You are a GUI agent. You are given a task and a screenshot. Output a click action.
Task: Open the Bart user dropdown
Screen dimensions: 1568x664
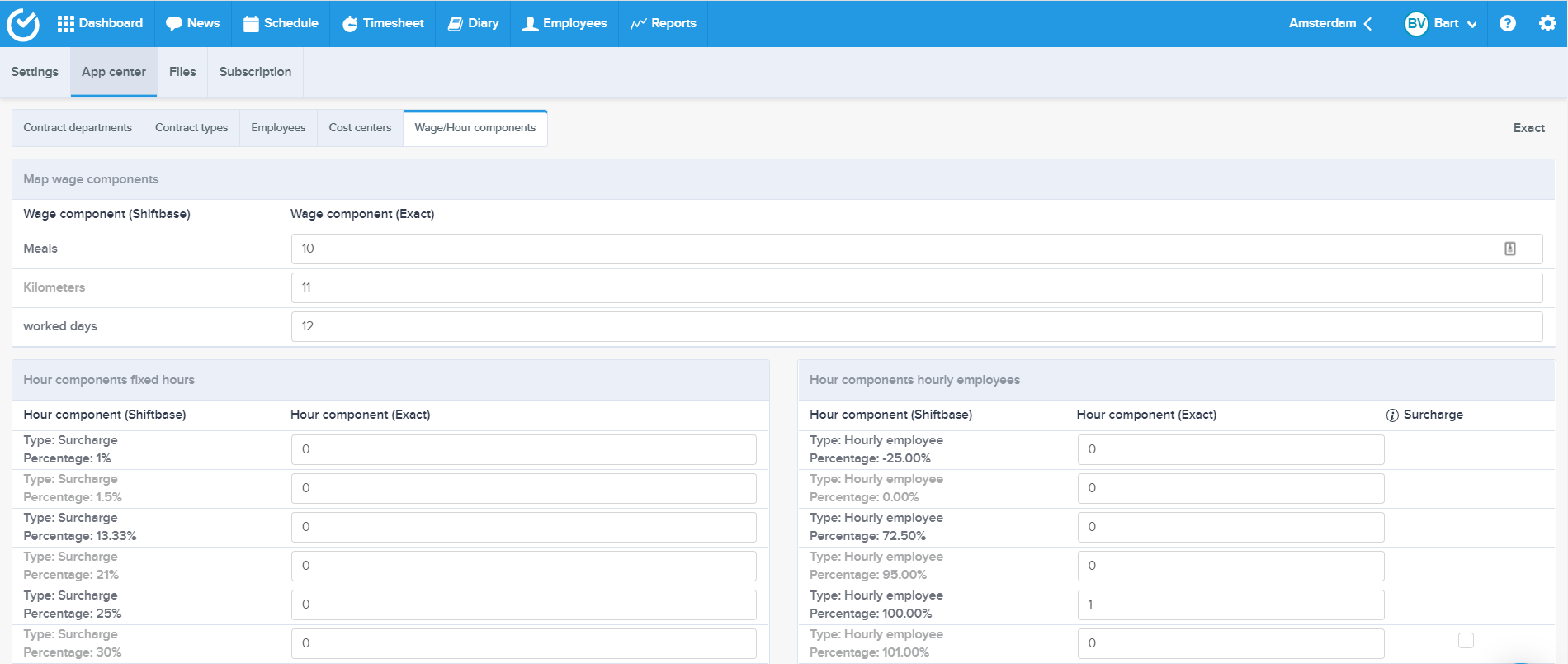point(1441,23)
